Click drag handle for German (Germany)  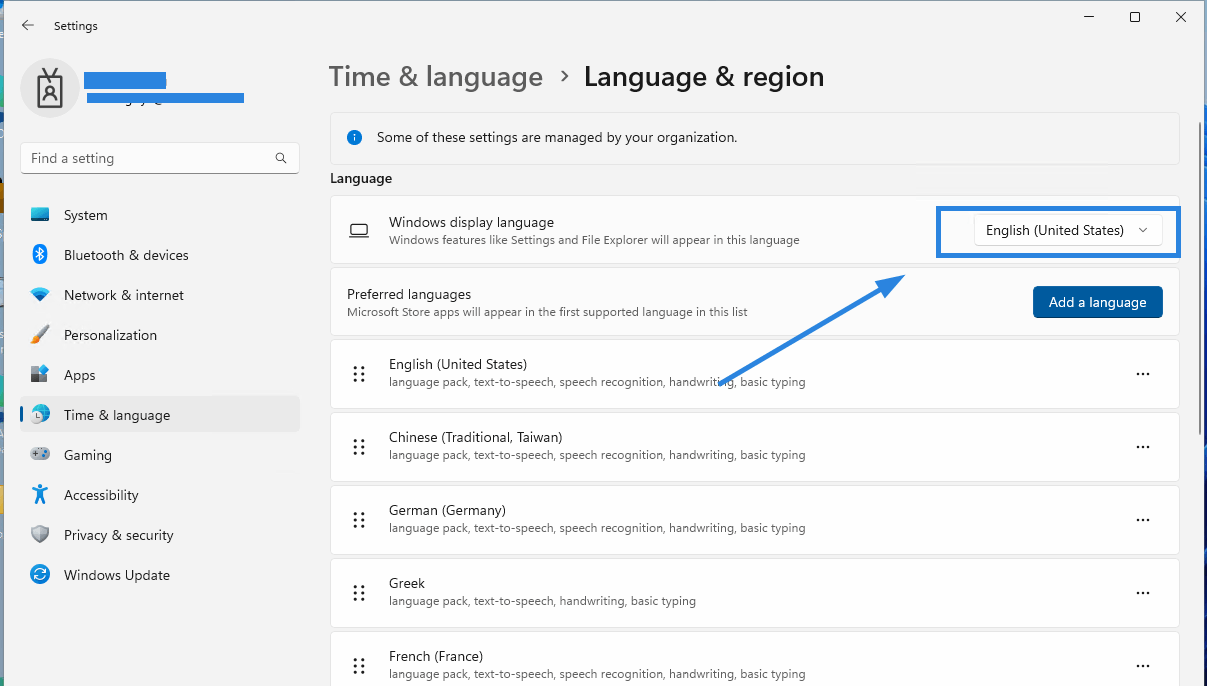pos(359,520)
